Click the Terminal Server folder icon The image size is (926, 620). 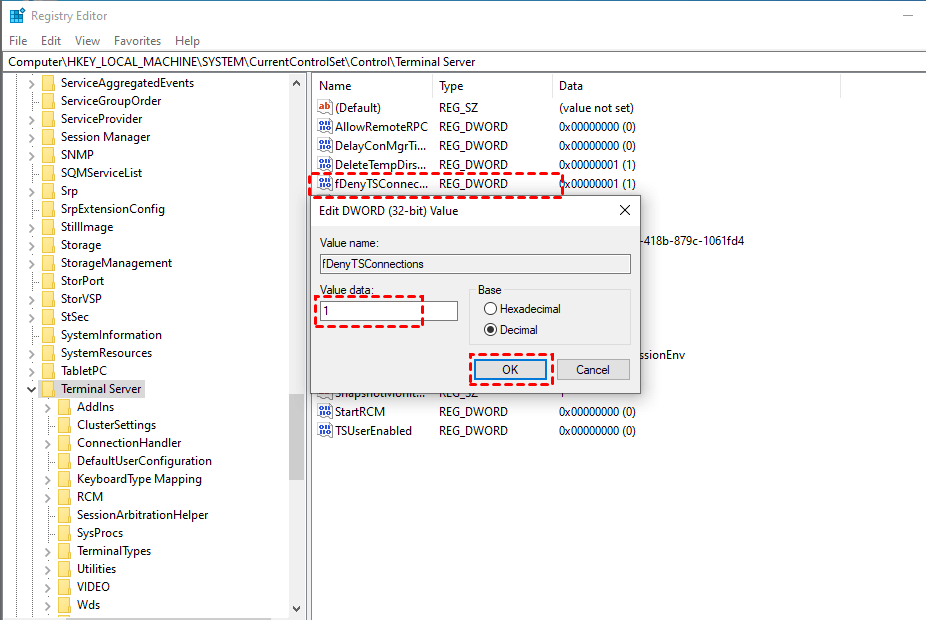49,389
